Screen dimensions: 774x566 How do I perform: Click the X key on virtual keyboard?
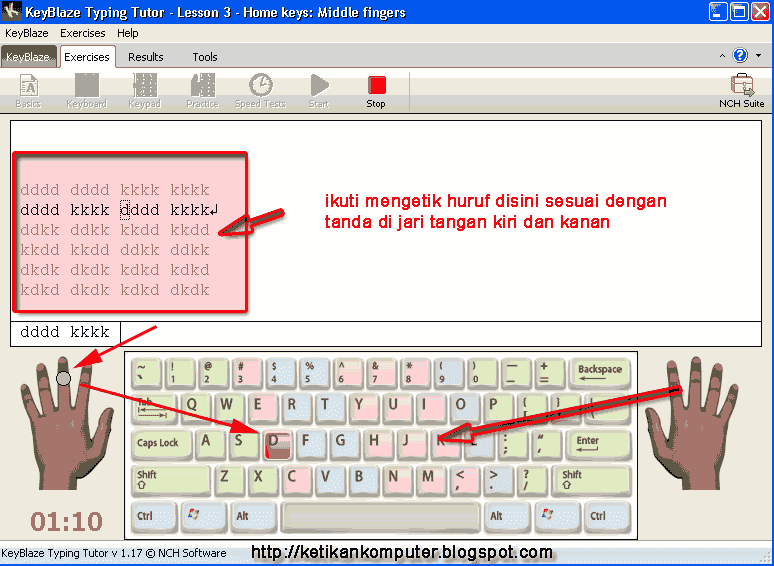[x=262, y=480]
